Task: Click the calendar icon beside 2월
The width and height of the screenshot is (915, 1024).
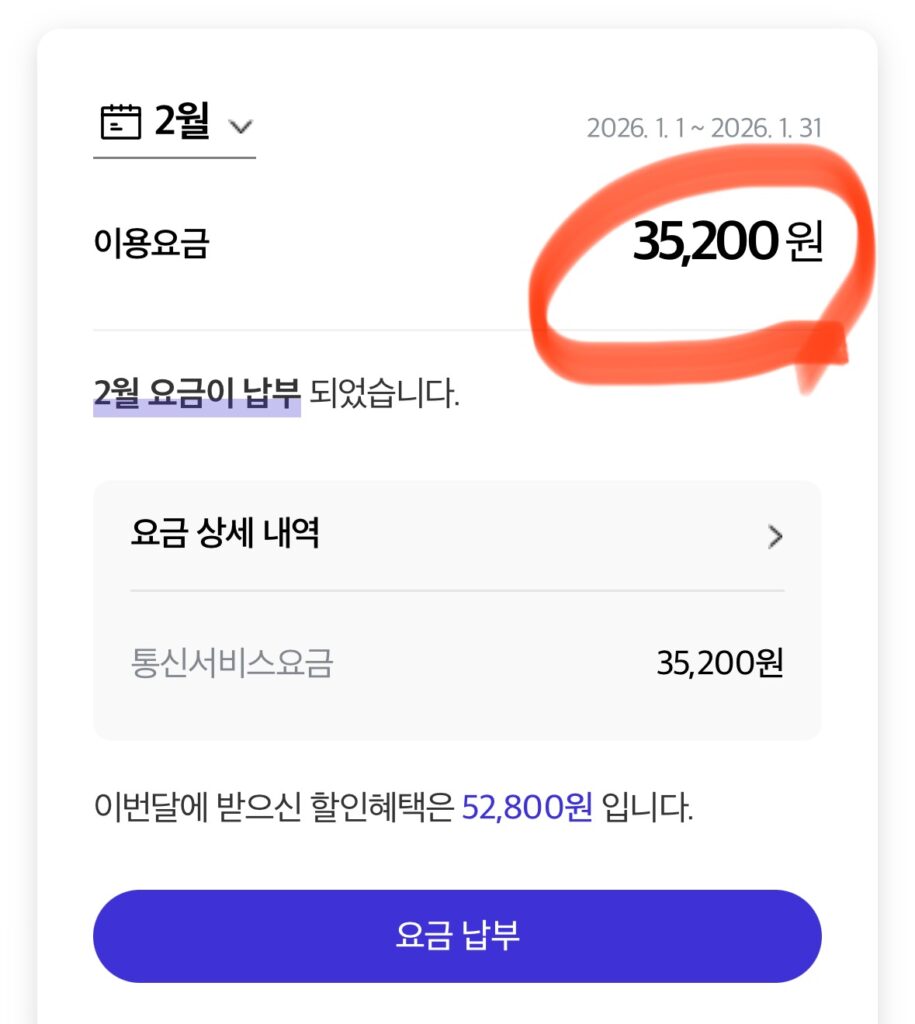Action: (121, 124)
